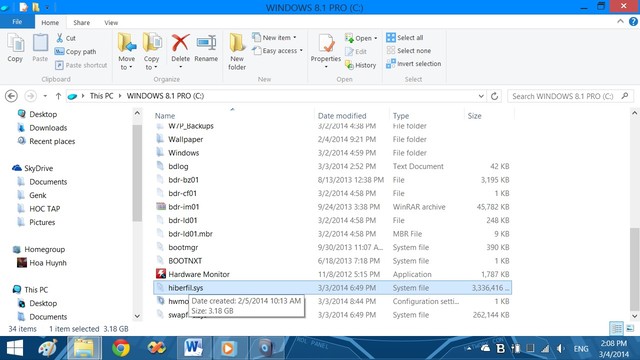Open the Open button dropdown arrow
640x360 pixels.
pyautogui.click(x=376, y=38)
